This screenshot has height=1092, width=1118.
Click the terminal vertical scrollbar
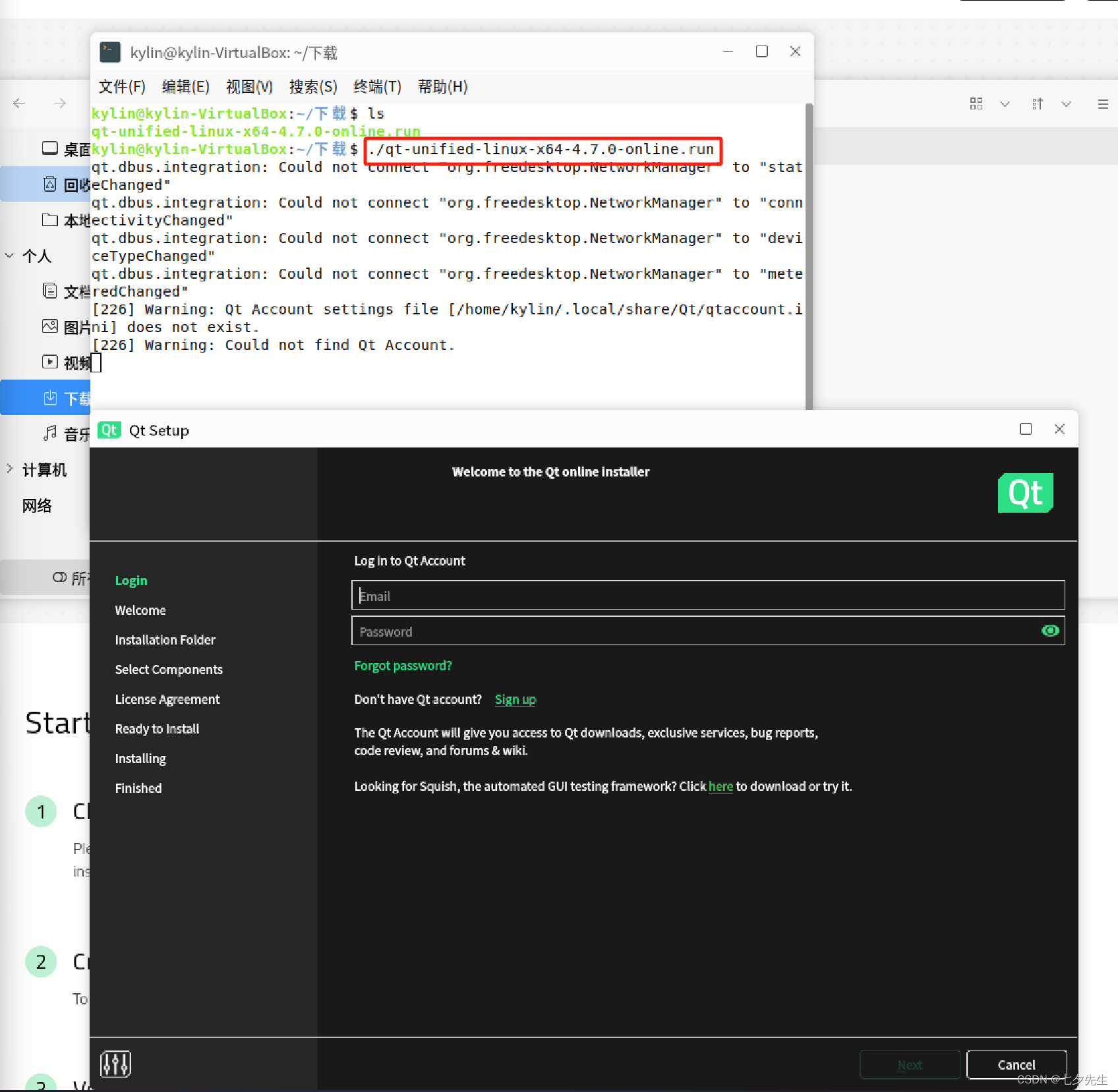[x=809, y=256]
